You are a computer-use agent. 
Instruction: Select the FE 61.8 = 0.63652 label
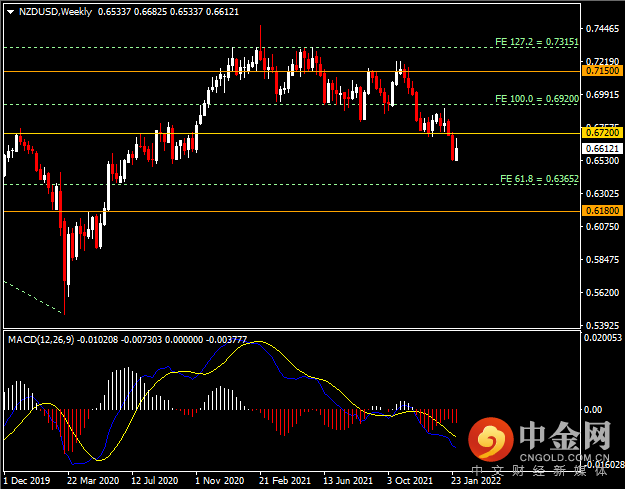pos(539,179)
